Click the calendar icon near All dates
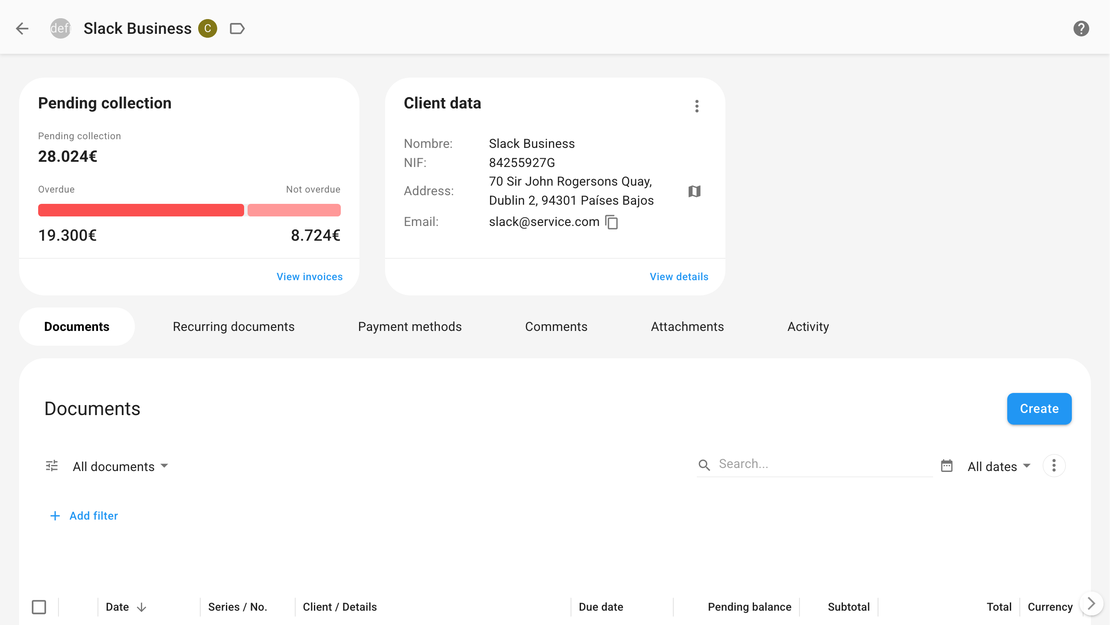This screenshot has width=1110, height=625. click(x=947, y=466)
